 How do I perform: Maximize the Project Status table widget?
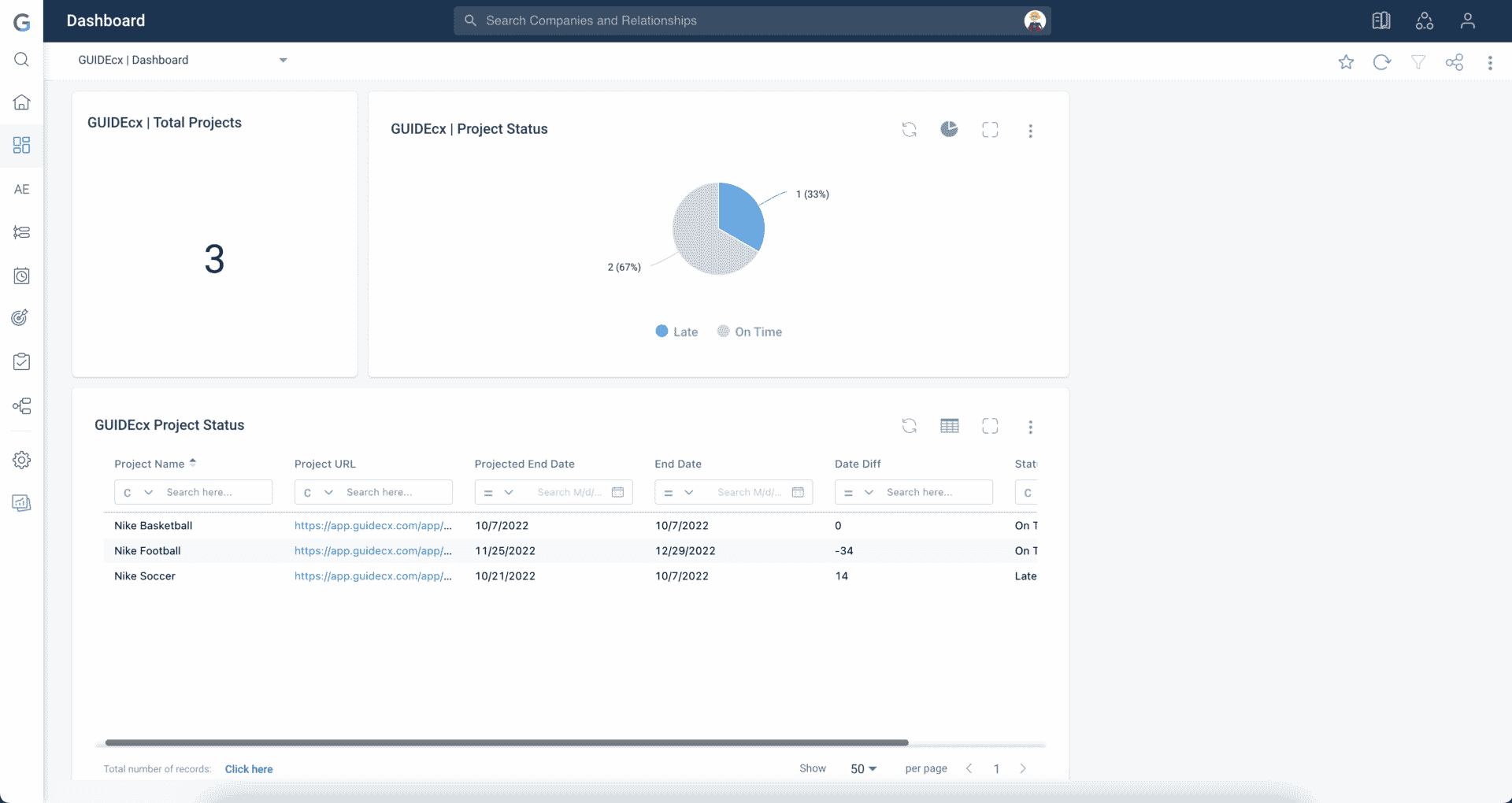pyautogui.click(x=990, y=426)
